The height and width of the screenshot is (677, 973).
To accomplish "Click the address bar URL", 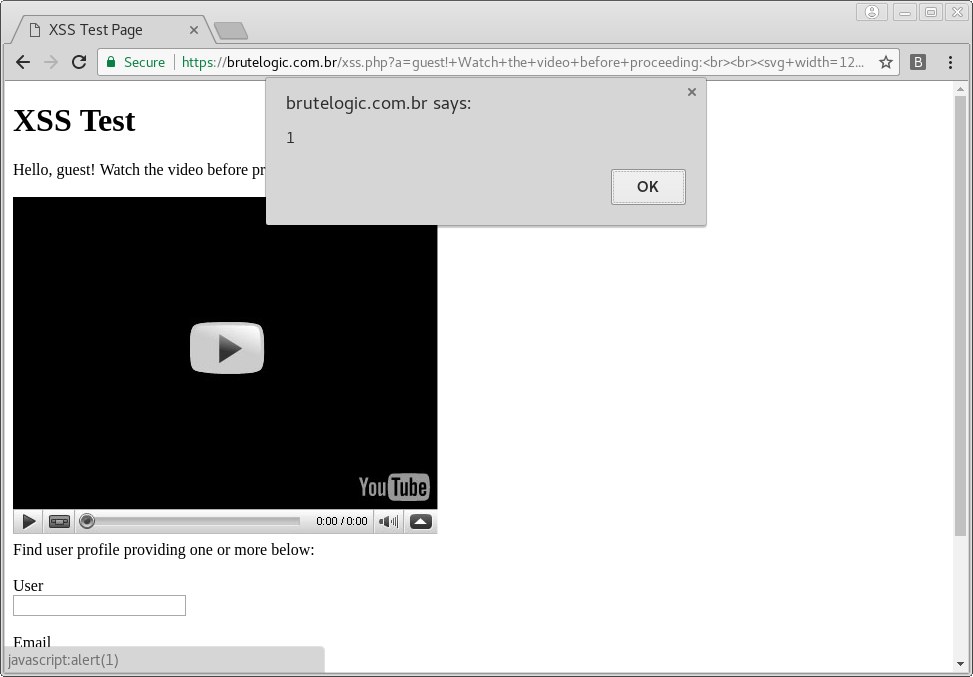I will coord(522,62).
